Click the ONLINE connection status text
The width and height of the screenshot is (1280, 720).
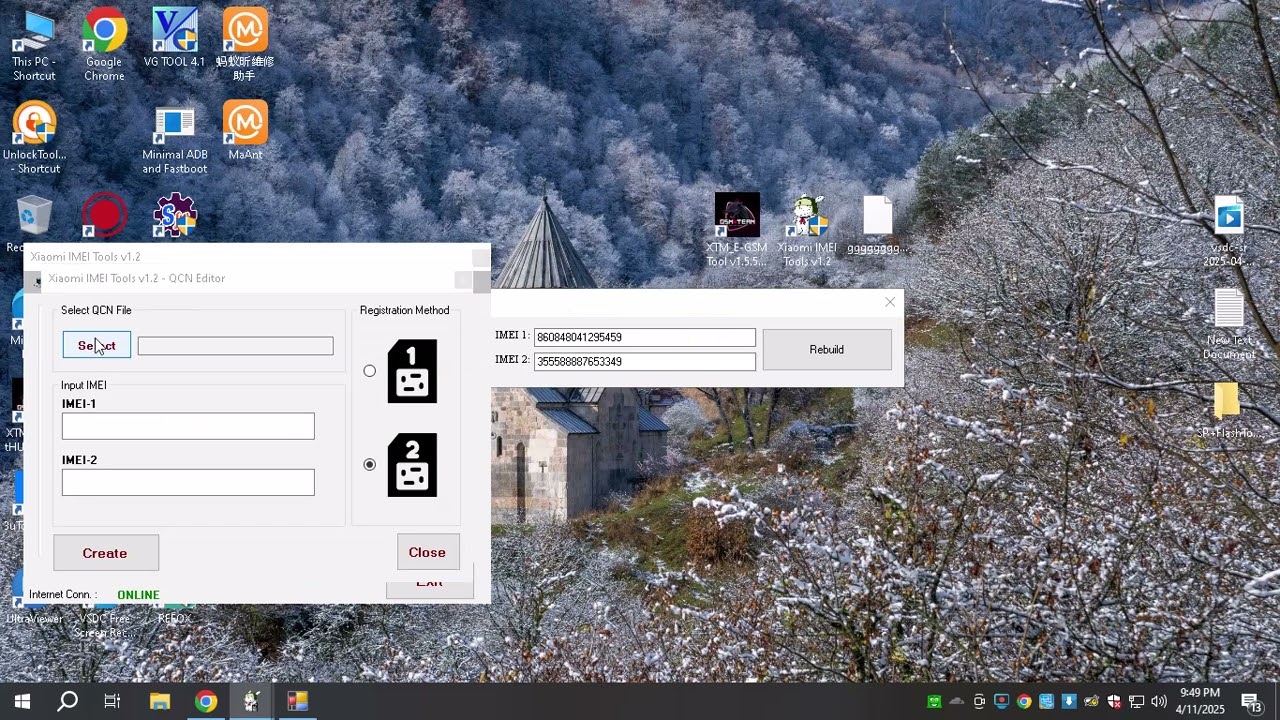click(138, 595)
